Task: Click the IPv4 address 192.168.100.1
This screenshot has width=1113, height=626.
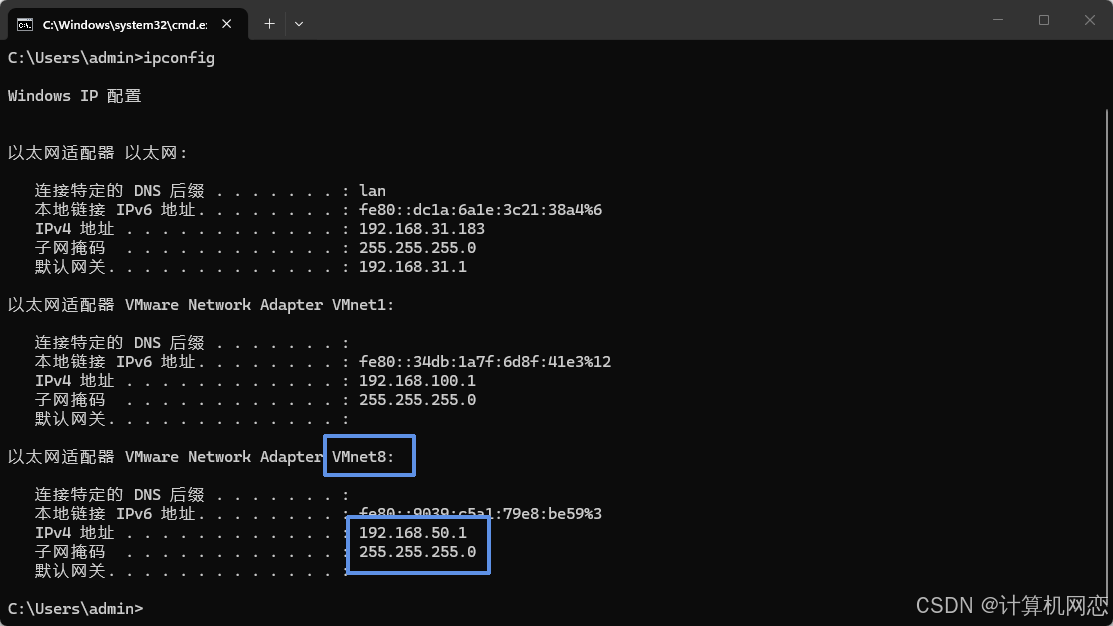Action: 417,381
